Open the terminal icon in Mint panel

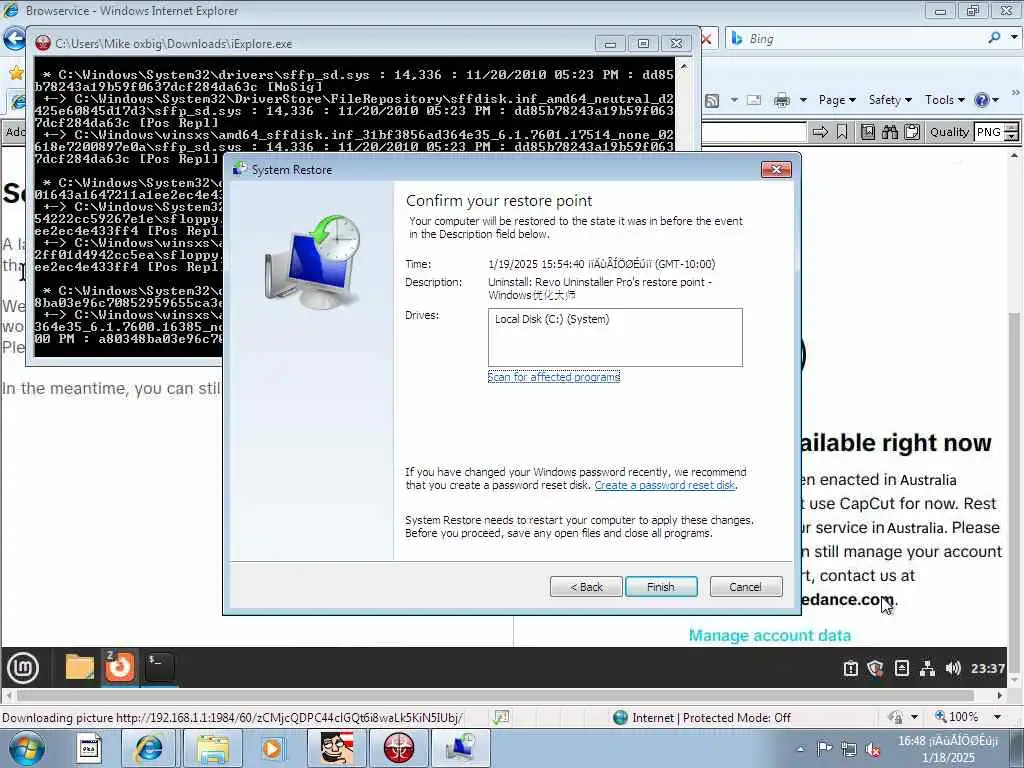[159, 667]
